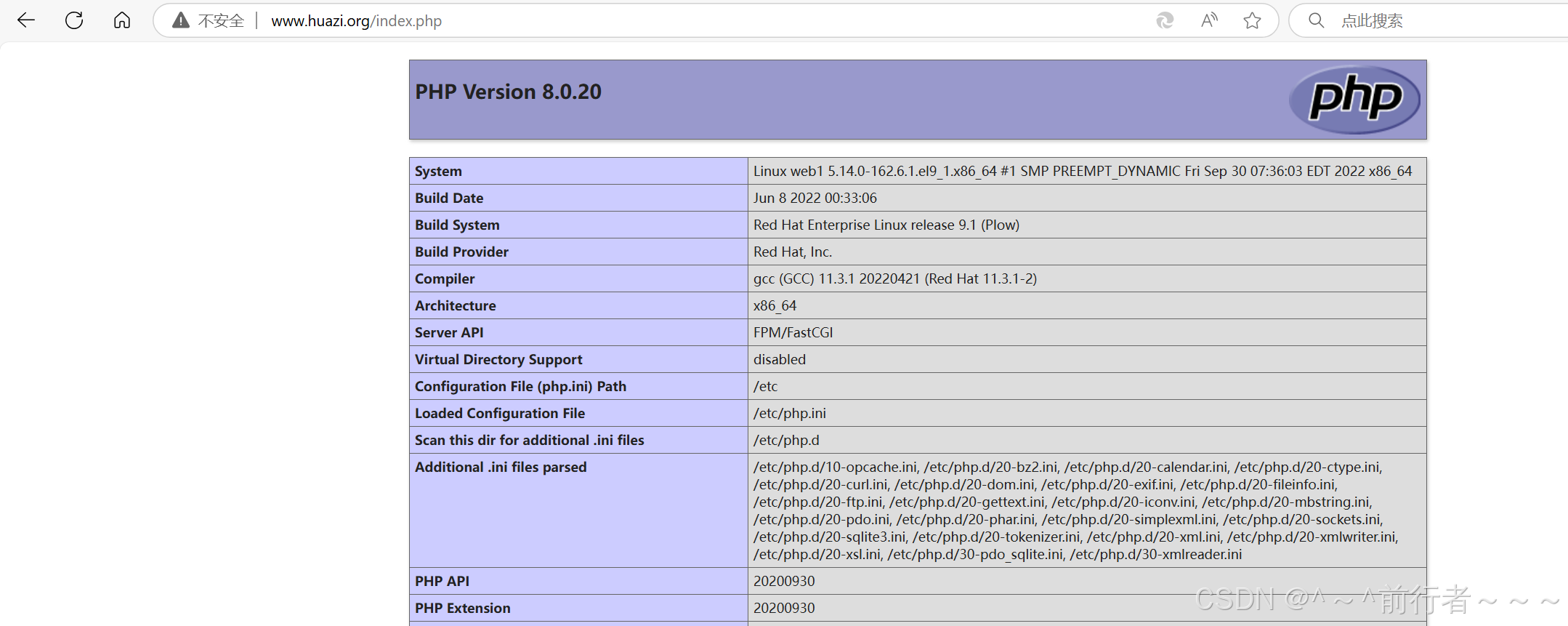Select the /etc/php.d value
The height and width of the screenshot is (626, 1568).
786,440
